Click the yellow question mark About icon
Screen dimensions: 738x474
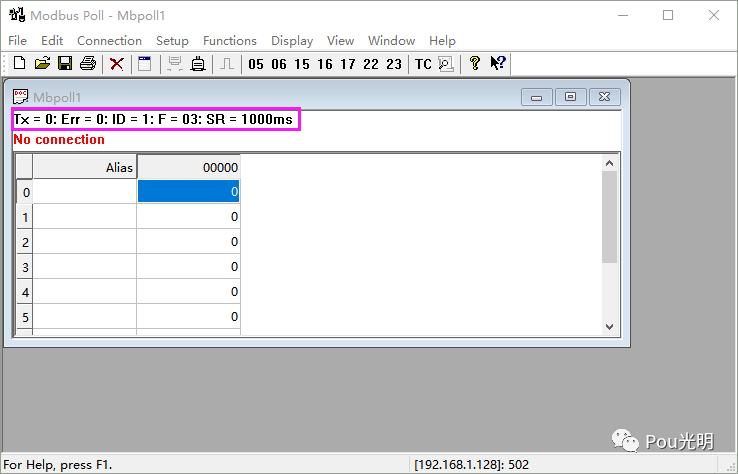tap(474, 63)
